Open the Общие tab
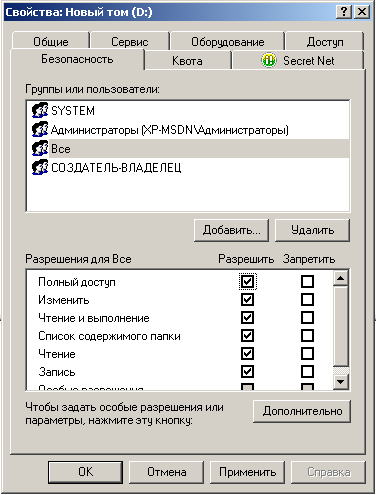Screen dimensions: 376x495 (x=51, y=42)
